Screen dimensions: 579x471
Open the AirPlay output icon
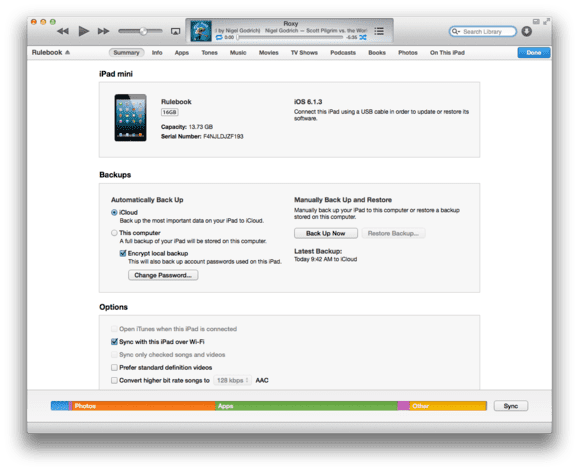(175, 32)
